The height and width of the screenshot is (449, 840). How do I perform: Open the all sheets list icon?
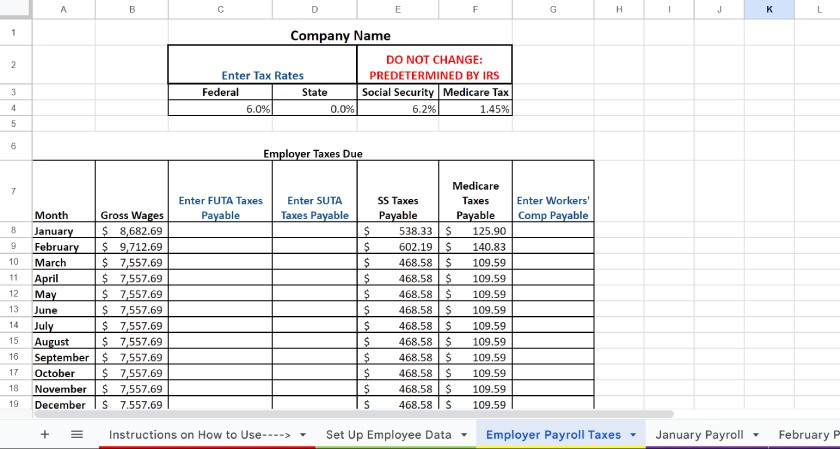tap(77, 435)
